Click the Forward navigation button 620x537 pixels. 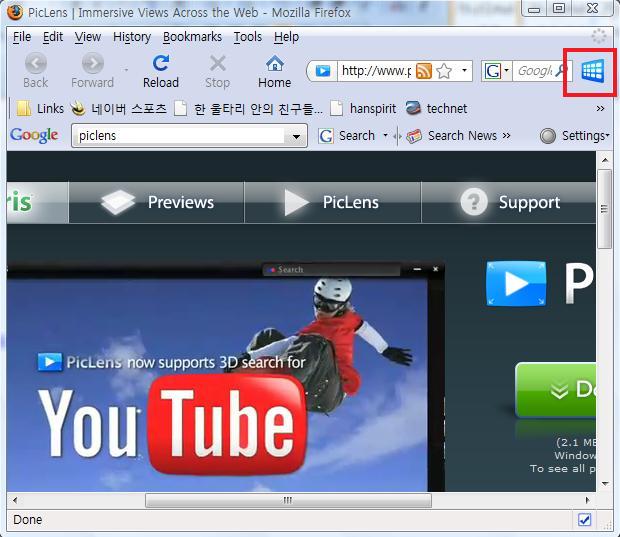click(x=93, y=71)
